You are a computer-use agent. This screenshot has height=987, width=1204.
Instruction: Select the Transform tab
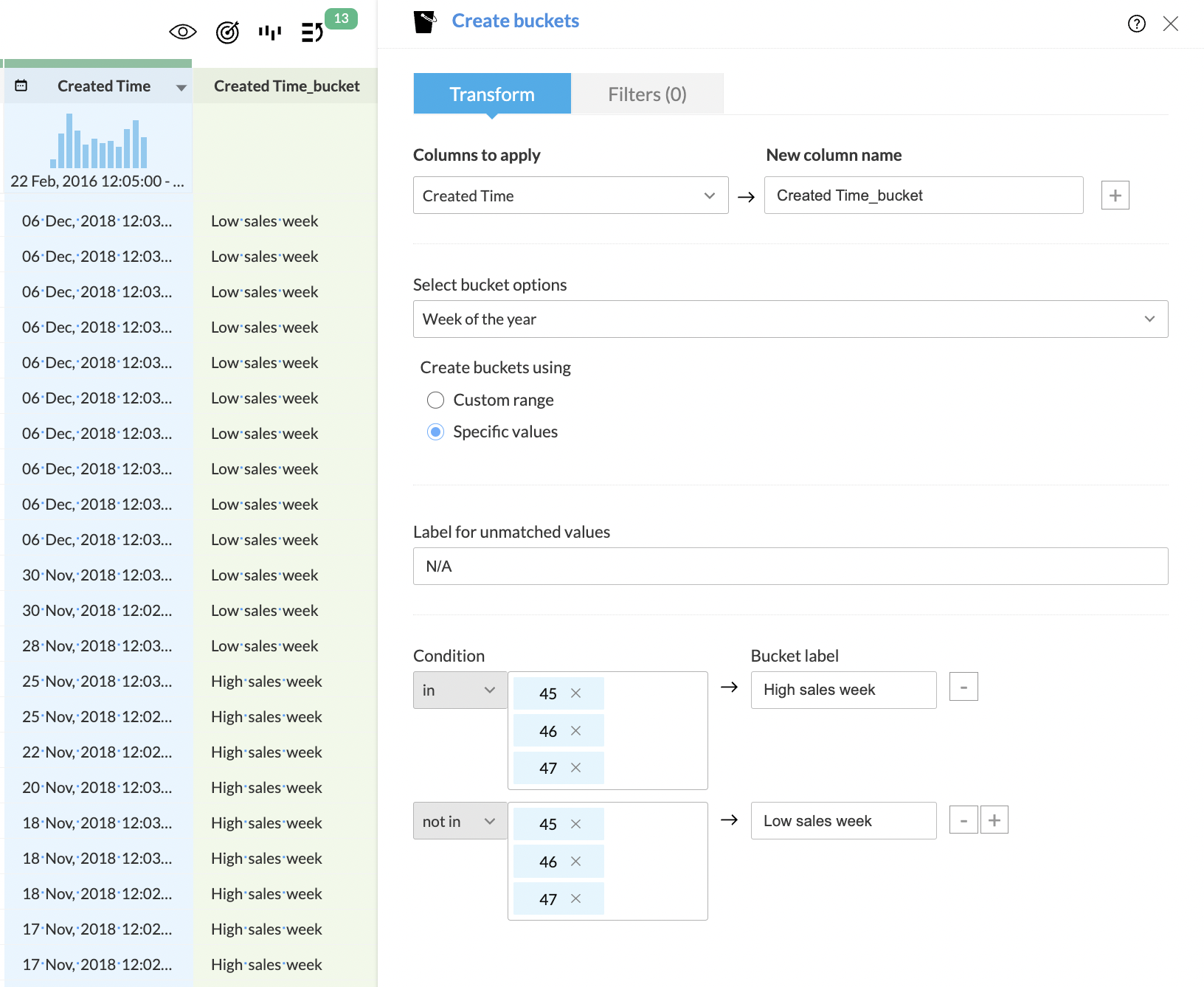pos(492,94)
